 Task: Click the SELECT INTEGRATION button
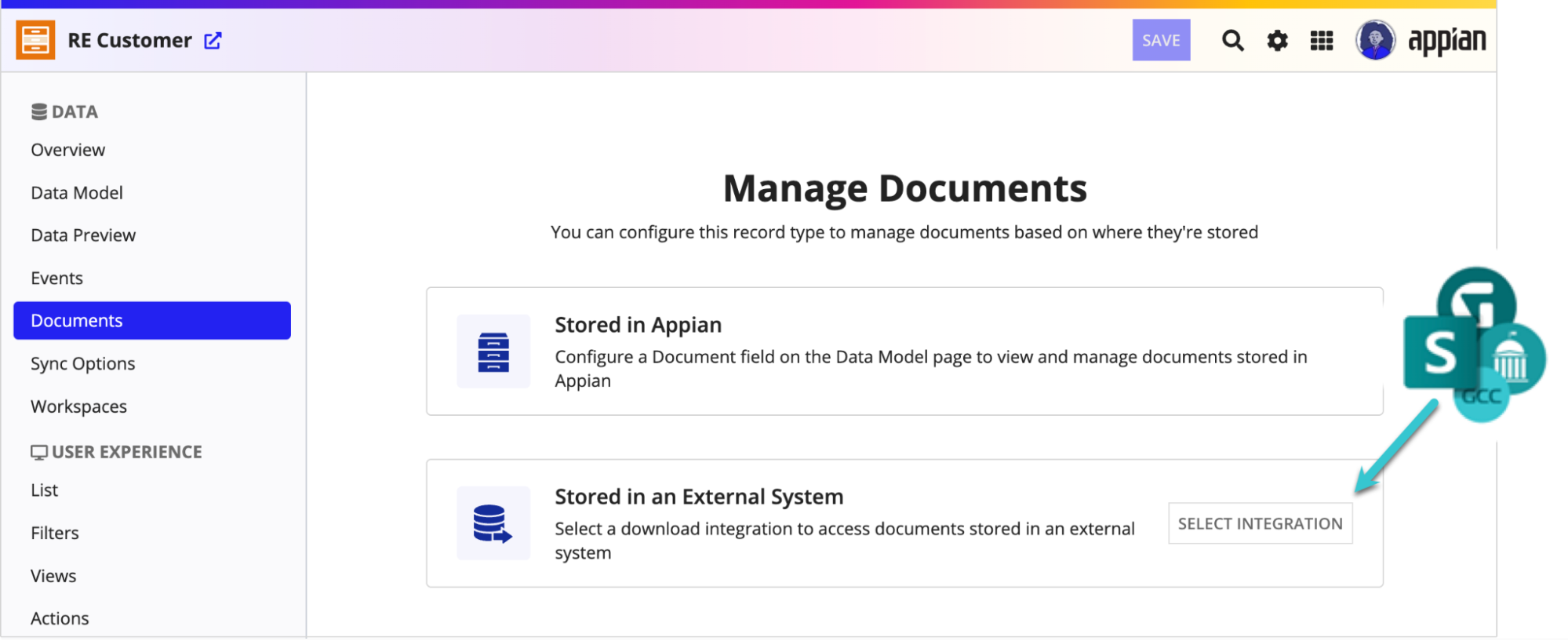1260,523
